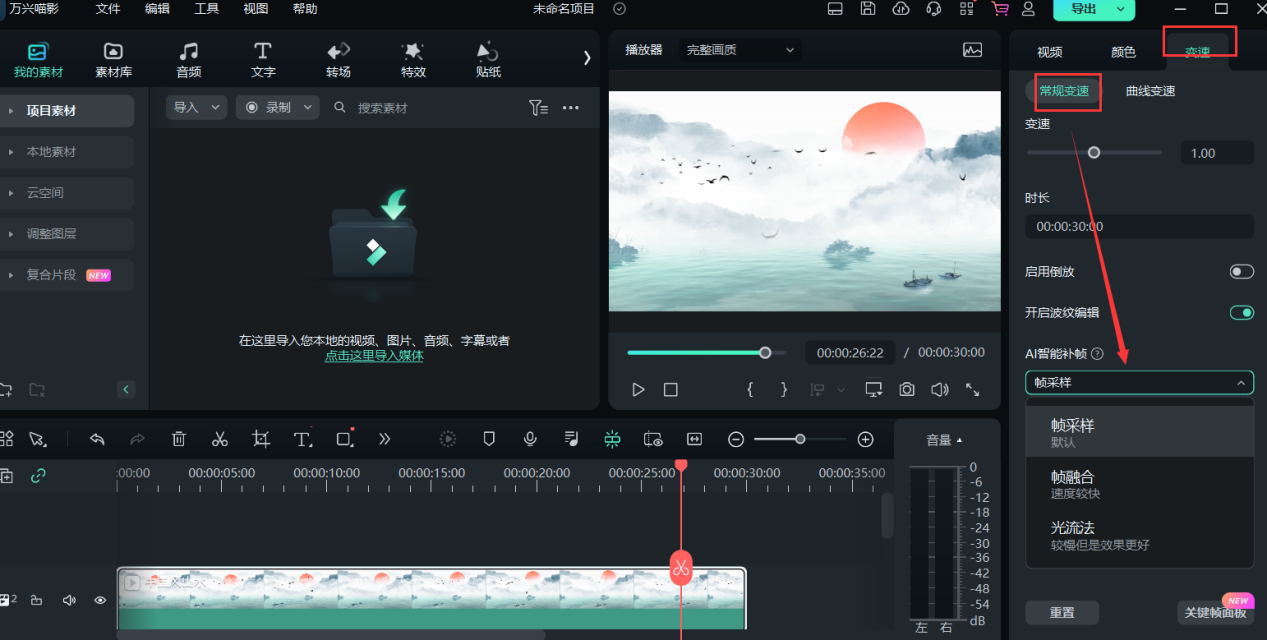The width and height of the screenshot is (1267, 640).
Task: Open the text tool via the T icon
Action: pyautogui.click(x=302, y=438)
